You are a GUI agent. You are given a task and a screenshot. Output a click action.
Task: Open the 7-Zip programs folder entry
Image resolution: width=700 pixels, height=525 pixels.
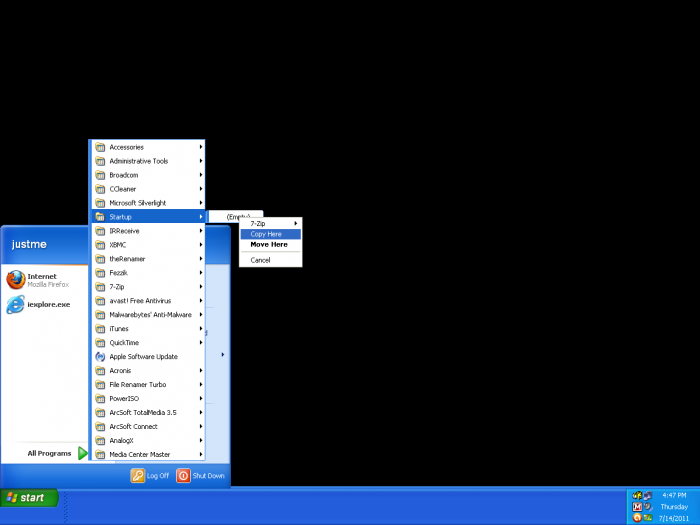click(x=148, y=287)
